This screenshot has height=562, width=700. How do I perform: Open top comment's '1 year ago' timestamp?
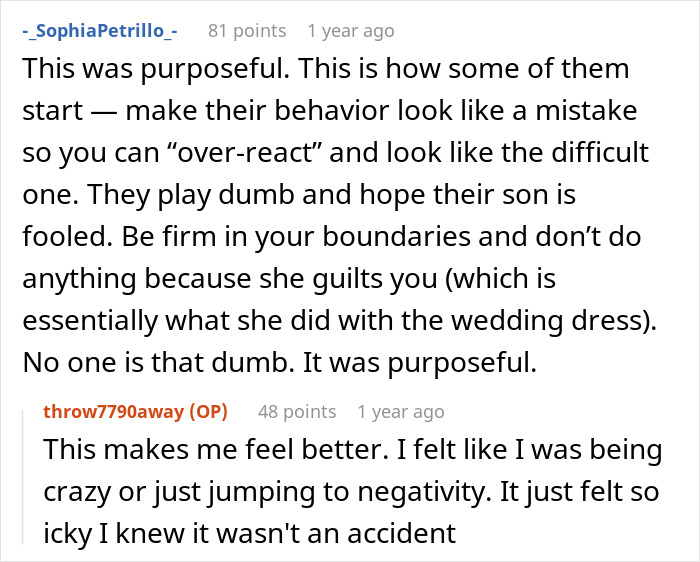coord(350,31)
